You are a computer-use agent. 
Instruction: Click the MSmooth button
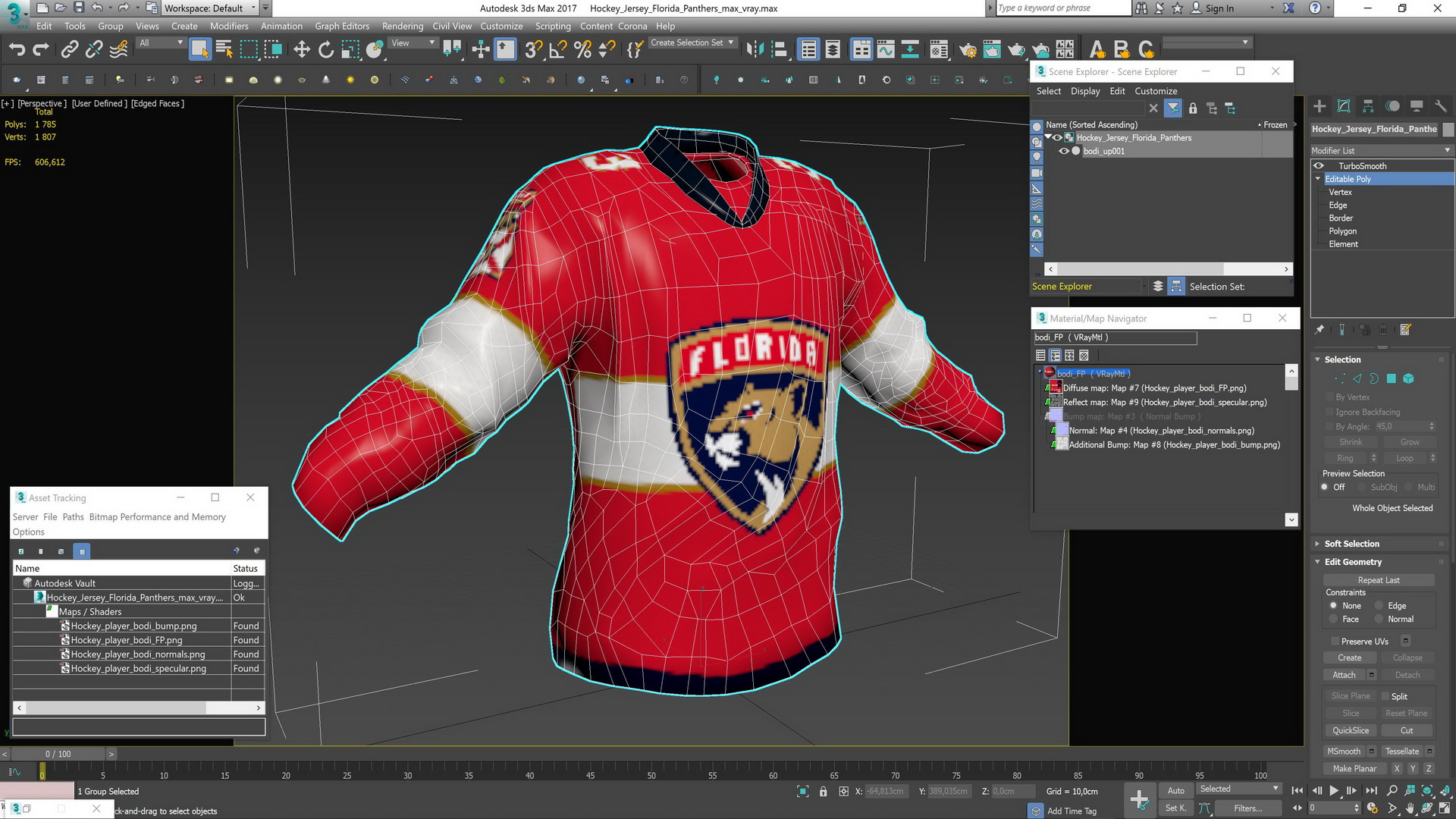coord(1344,752)
